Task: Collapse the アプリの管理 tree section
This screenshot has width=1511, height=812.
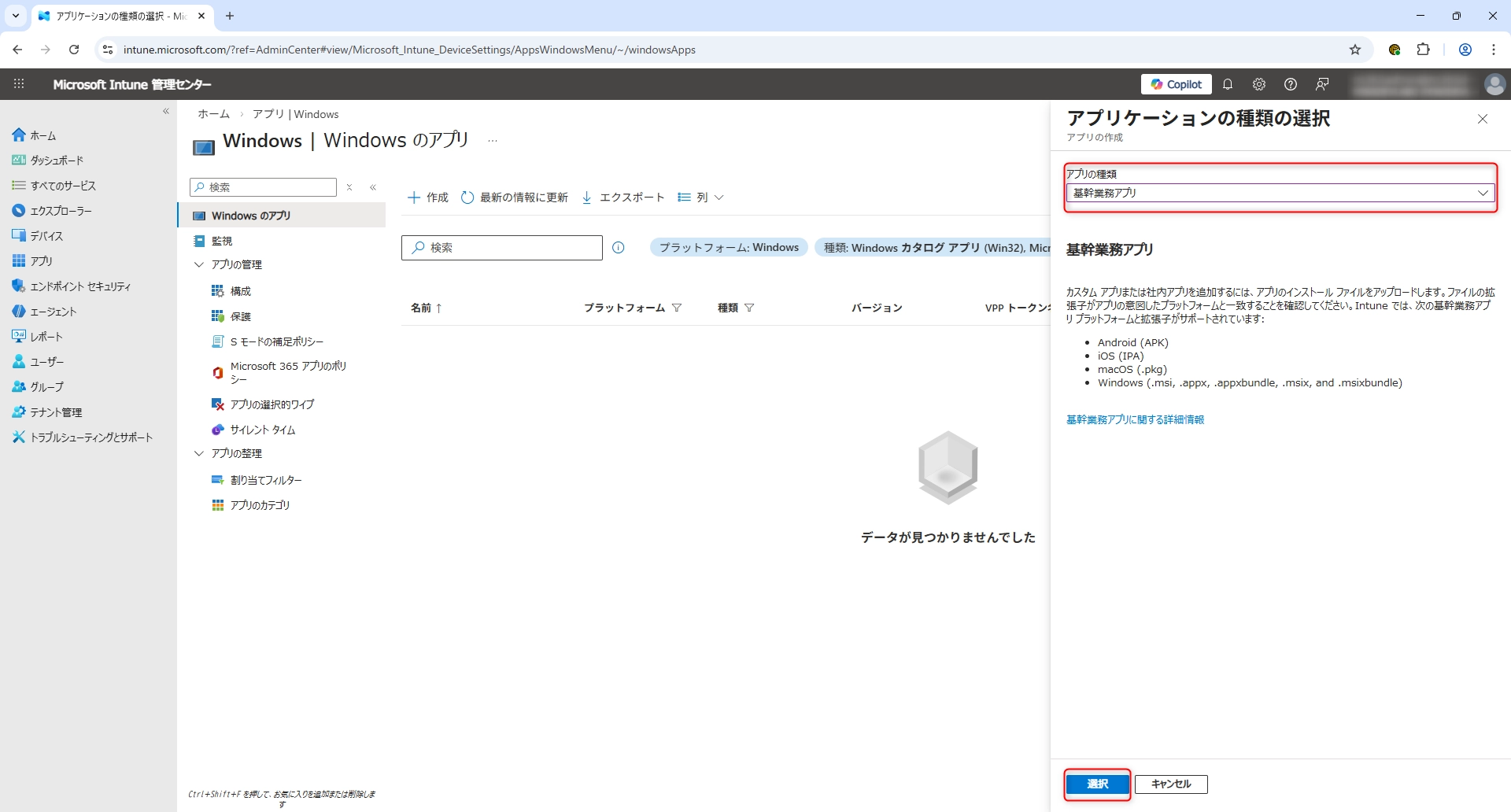Action: [199, 265]
